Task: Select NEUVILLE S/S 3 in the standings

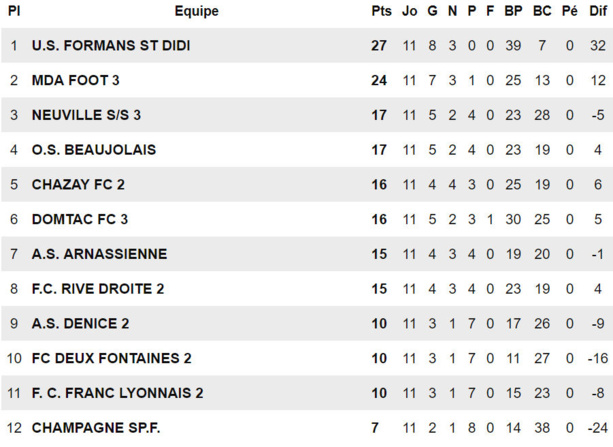Action: pos(86,115)
